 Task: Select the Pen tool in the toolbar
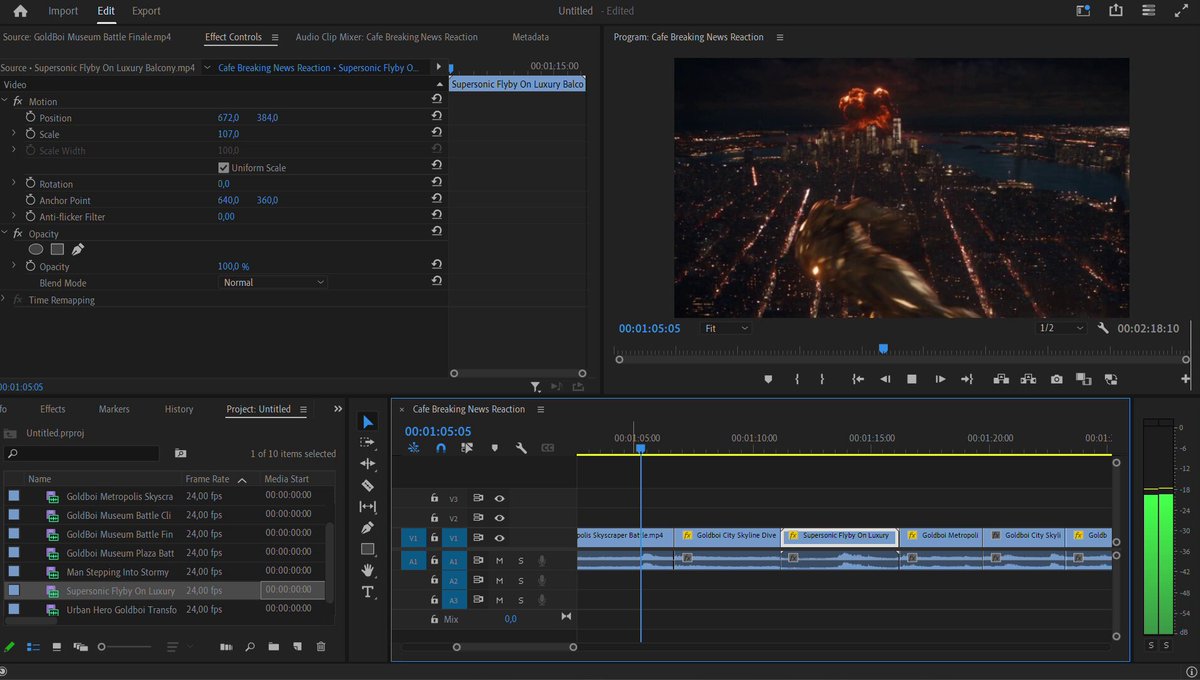368,527
